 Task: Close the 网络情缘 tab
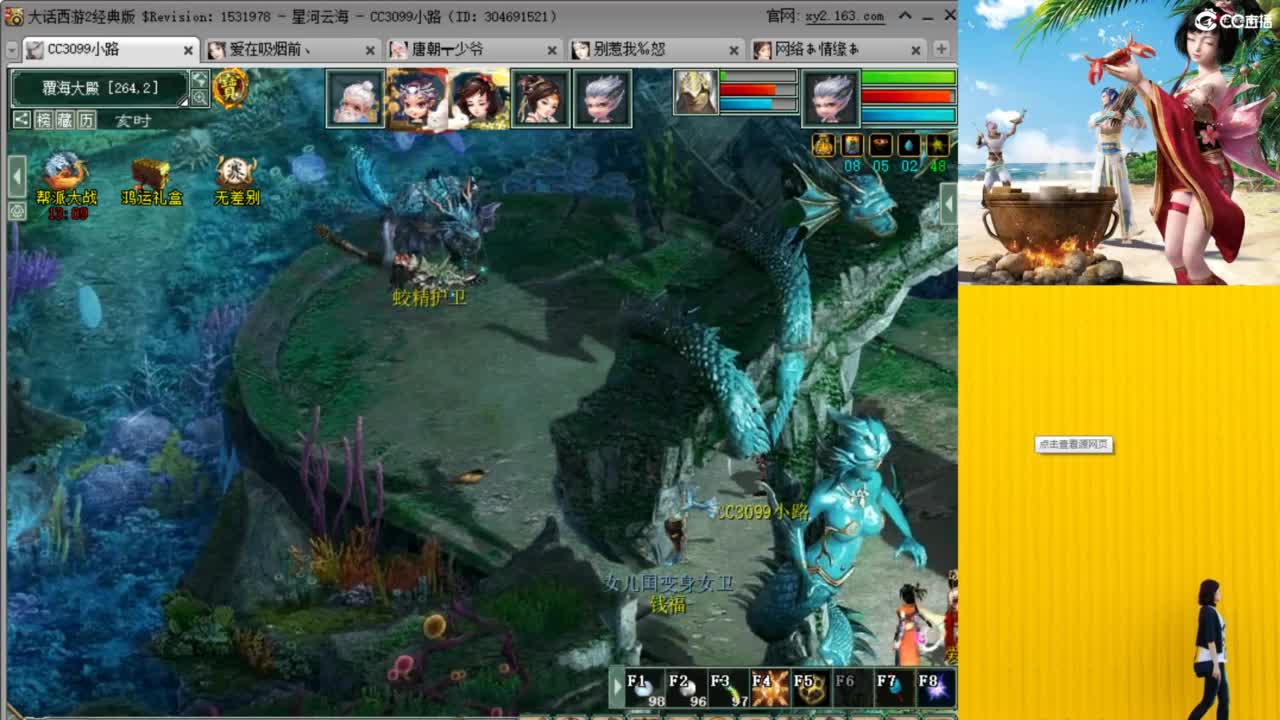coord(916,50)
